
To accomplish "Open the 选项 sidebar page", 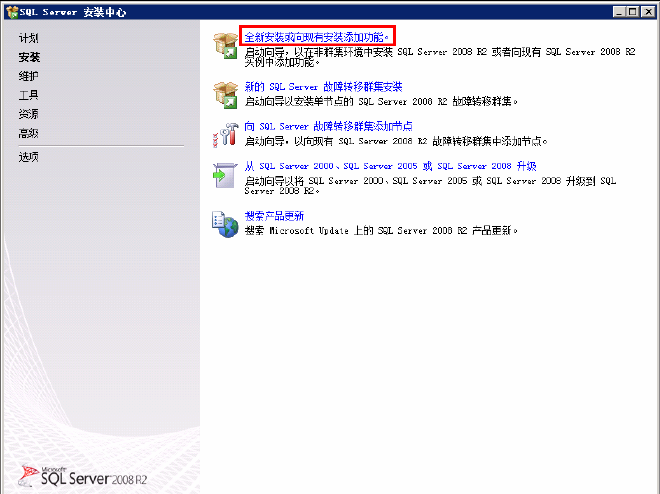I will 28,157.
